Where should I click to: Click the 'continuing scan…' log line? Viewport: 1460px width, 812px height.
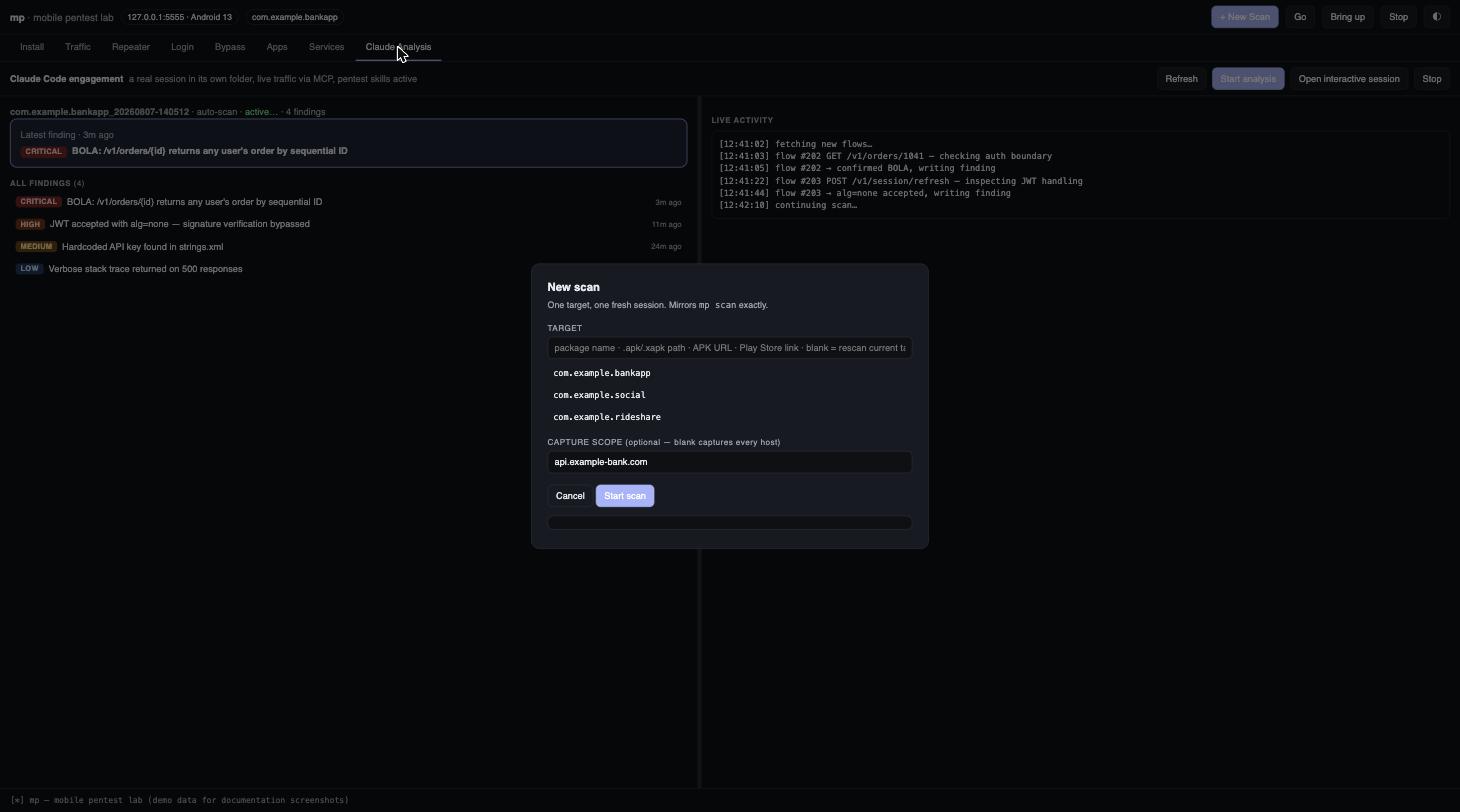click(x=788, y=205)
